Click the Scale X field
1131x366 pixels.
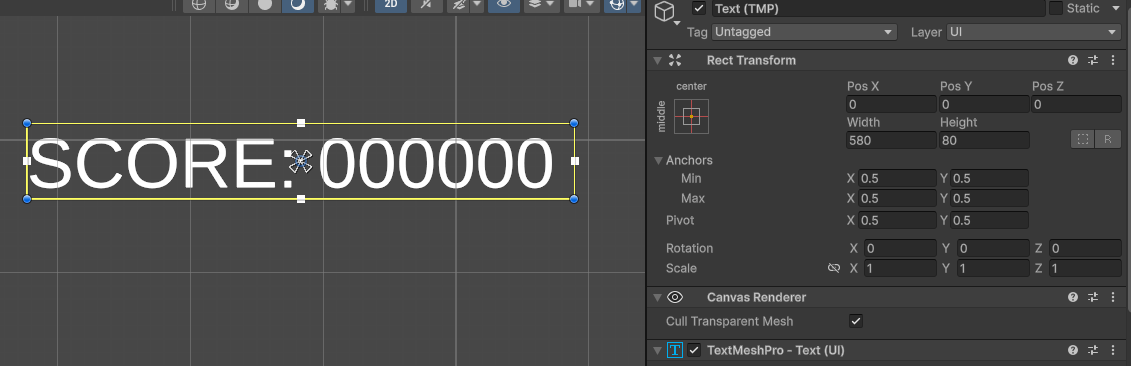point(899,268)
